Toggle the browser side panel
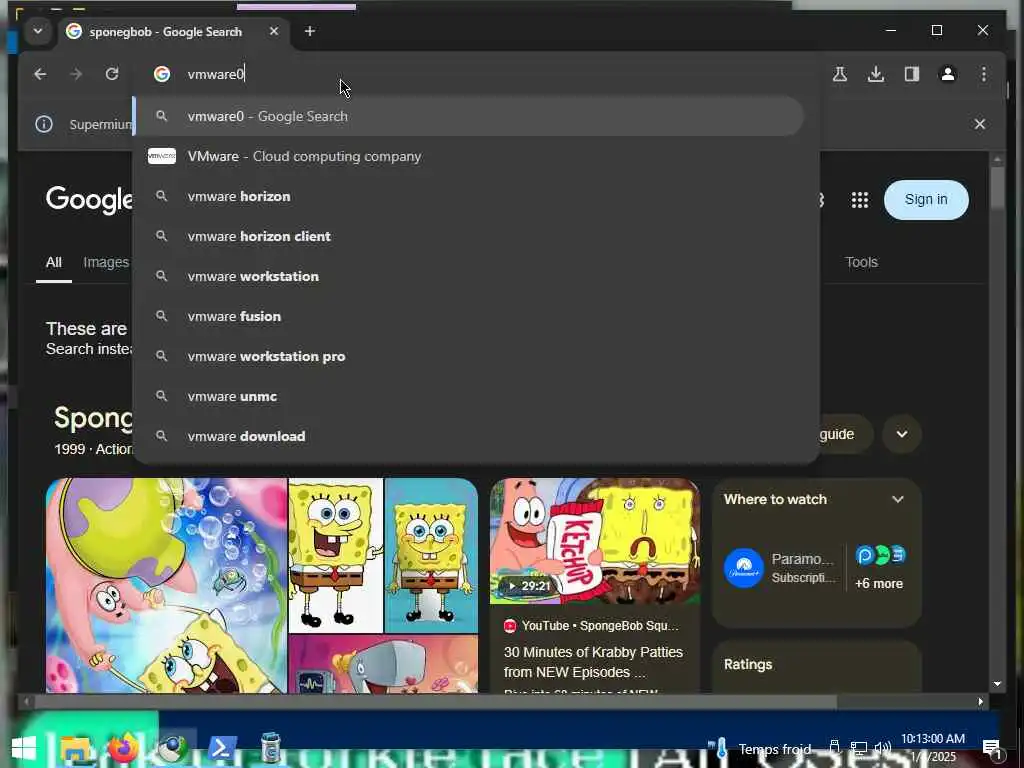This screenshot has width=1024, height=768. (x=912, y=74)
